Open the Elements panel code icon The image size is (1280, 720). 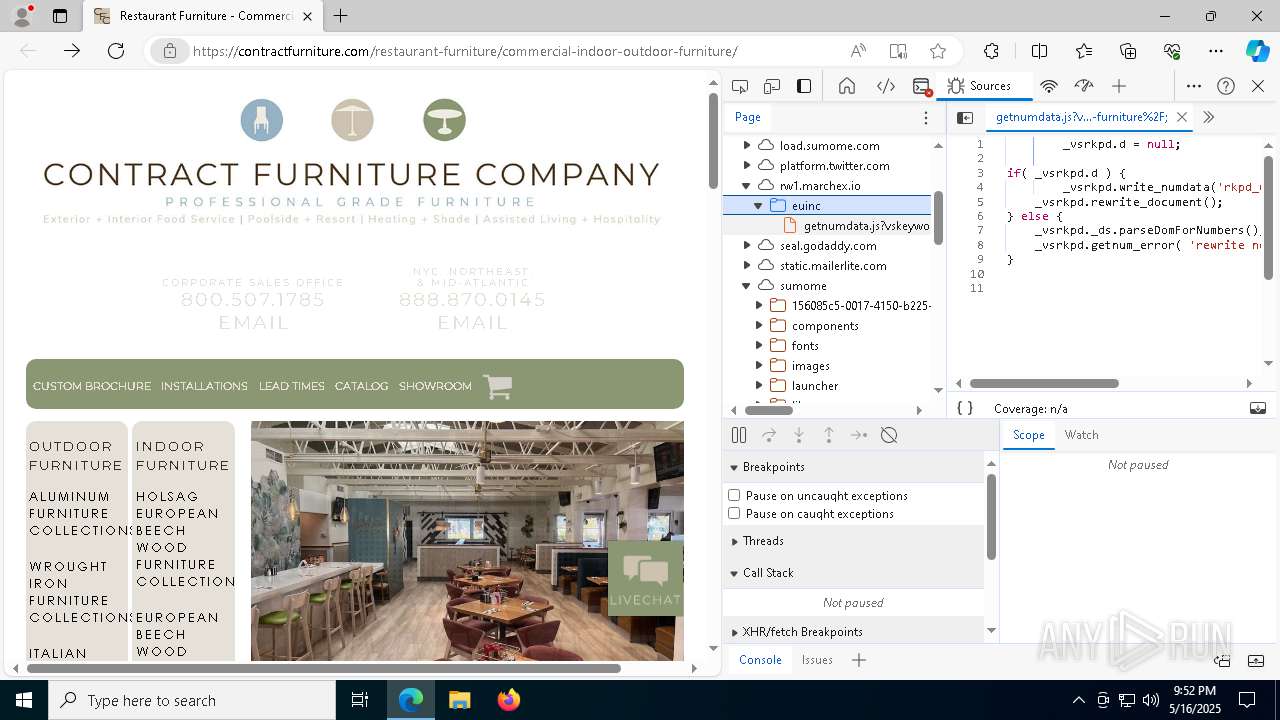coord(886,86)
